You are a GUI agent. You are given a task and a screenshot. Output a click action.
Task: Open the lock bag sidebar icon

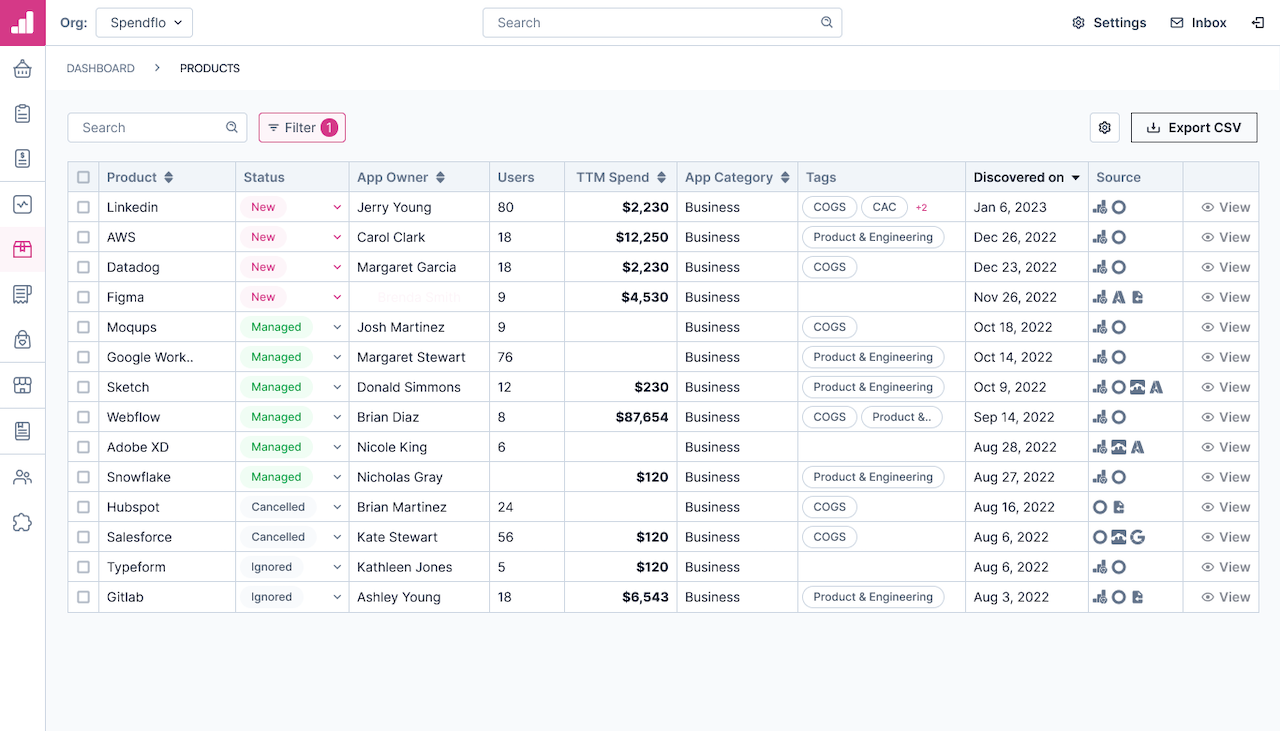tap(22, 339)
